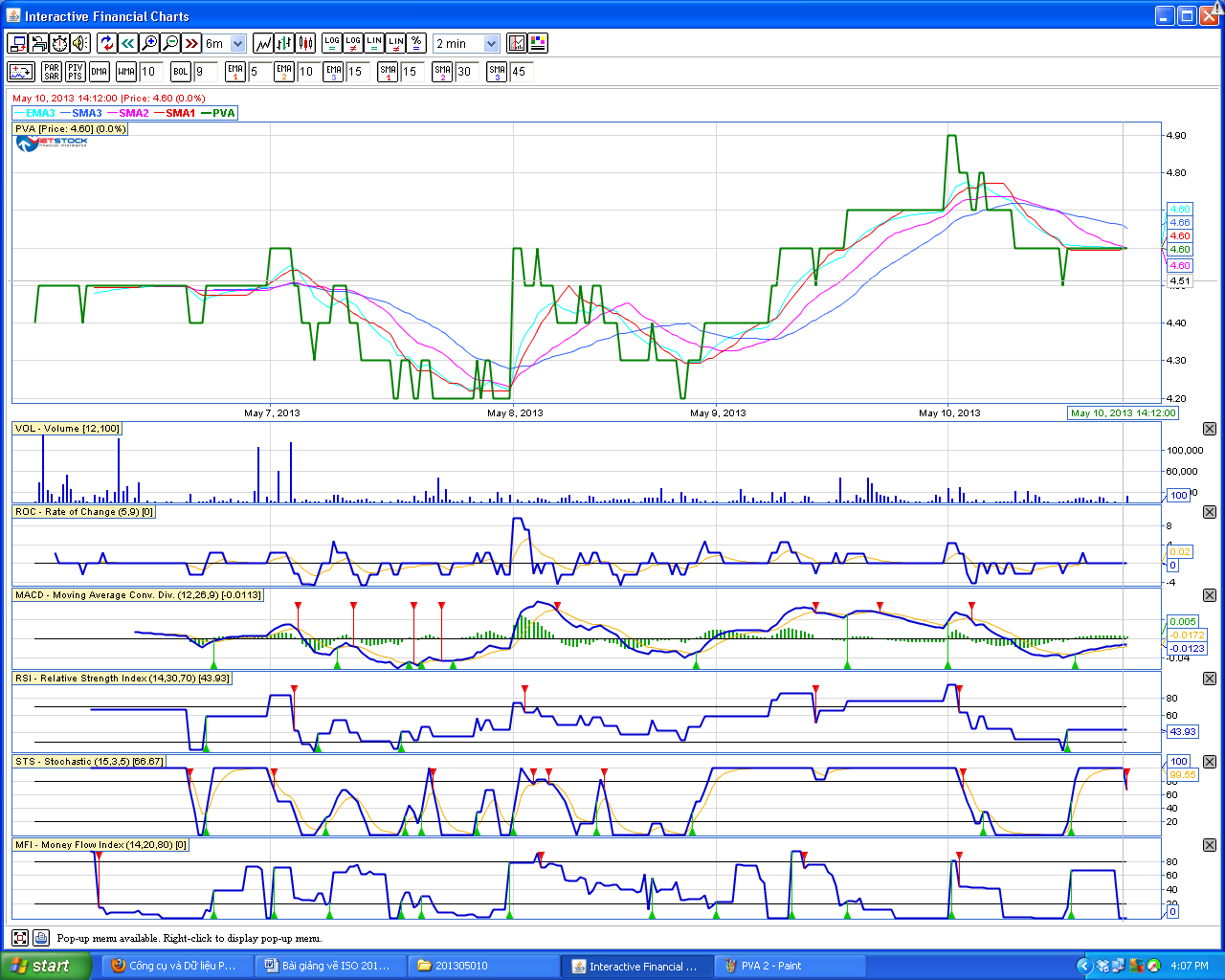This screenshot has width=1225, height=980.
Task: Toggle the PAR SAR indicator
Action: click(x=52, y=72)
